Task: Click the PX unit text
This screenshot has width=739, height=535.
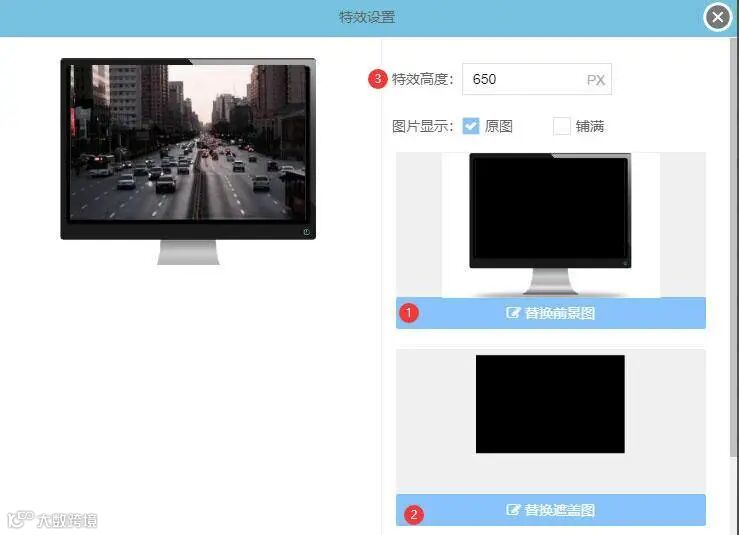Action: click(x=596, y=80)
